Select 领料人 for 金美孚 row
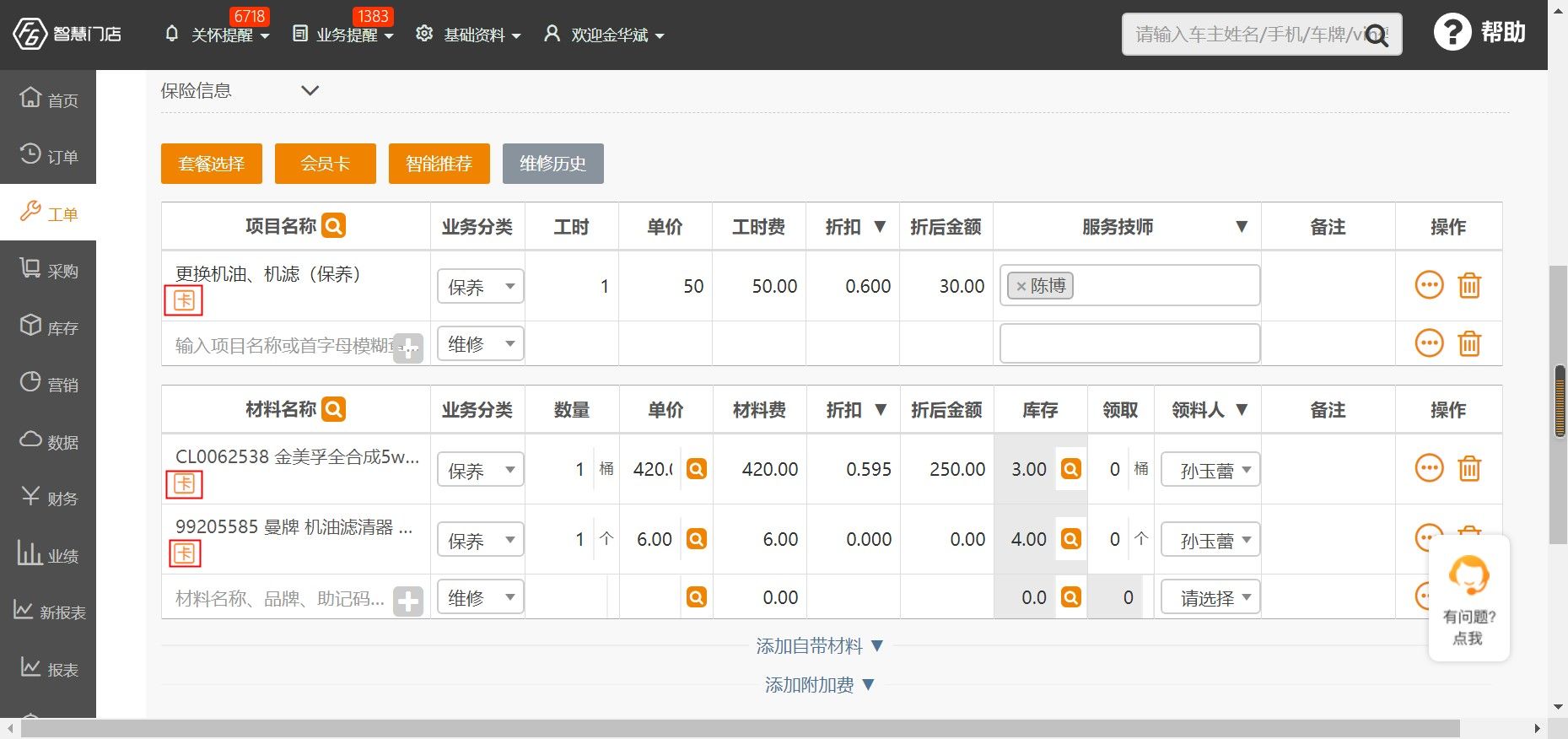 click(1210, 469)
